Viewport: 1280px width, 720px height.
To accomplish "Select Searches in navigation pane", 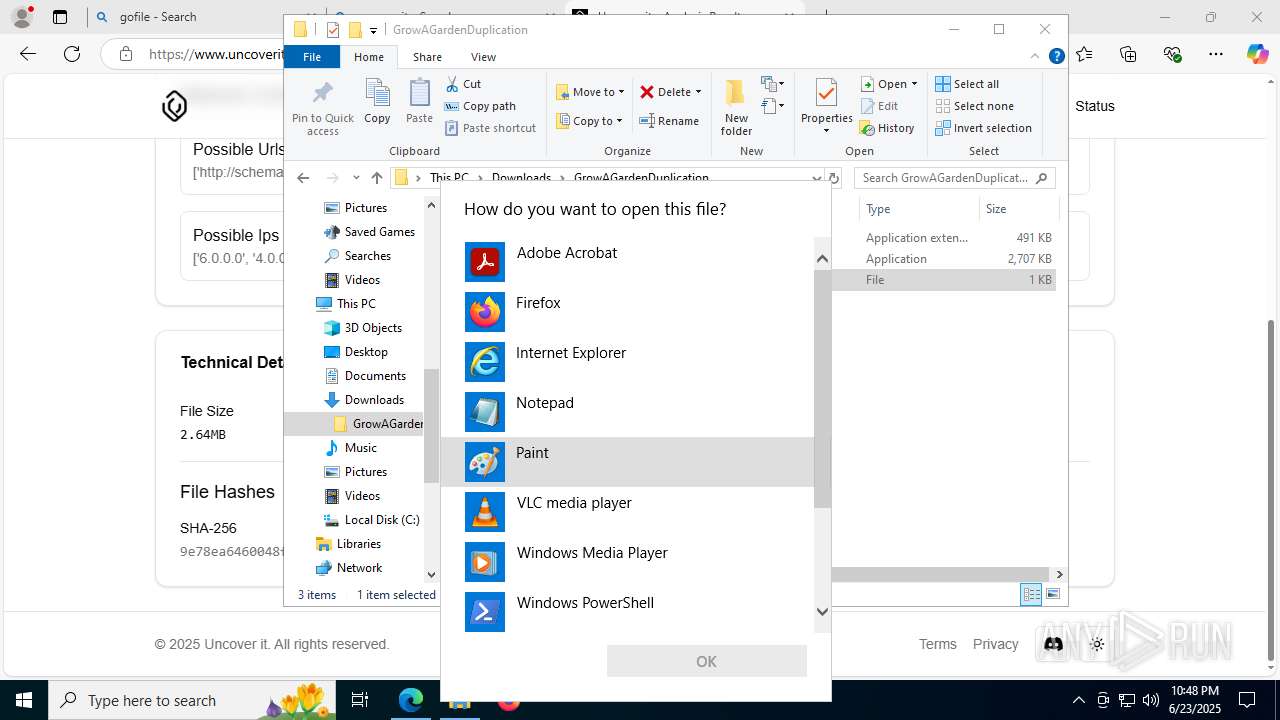I will [x=357, y=255].
